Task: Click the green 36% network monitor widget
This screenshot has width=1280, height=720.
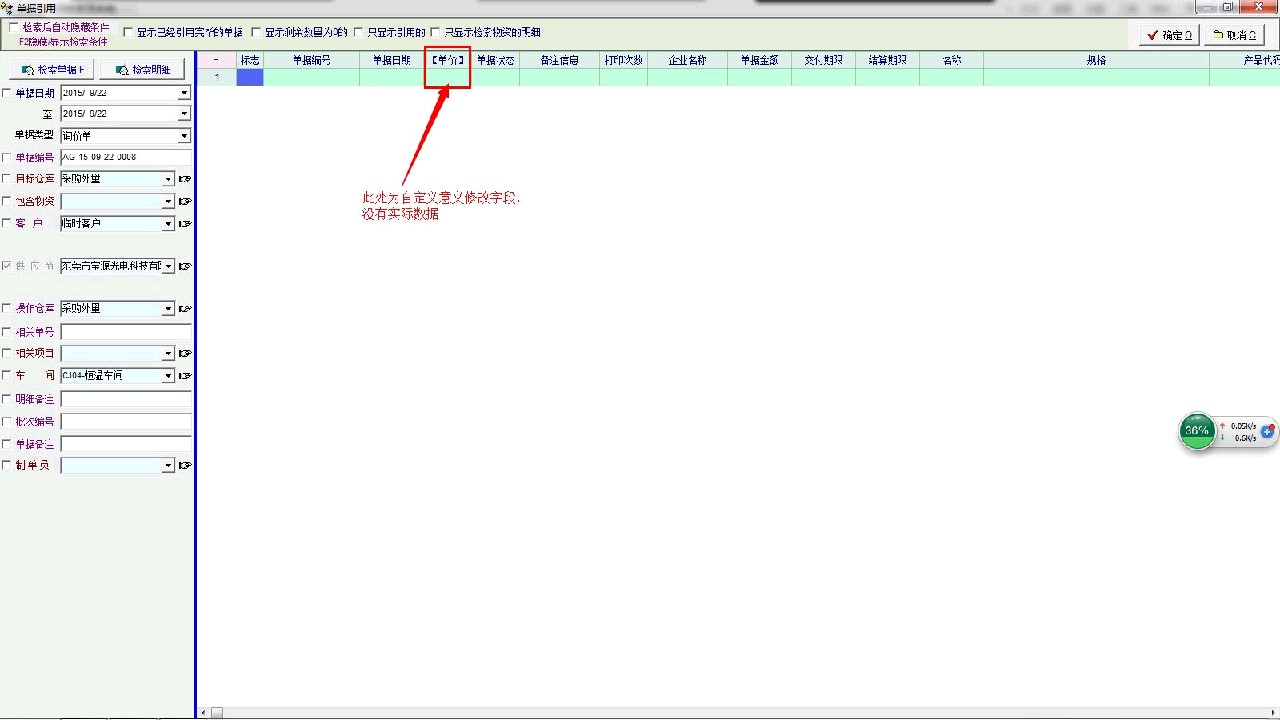Action: click(x=1197, y=431)
